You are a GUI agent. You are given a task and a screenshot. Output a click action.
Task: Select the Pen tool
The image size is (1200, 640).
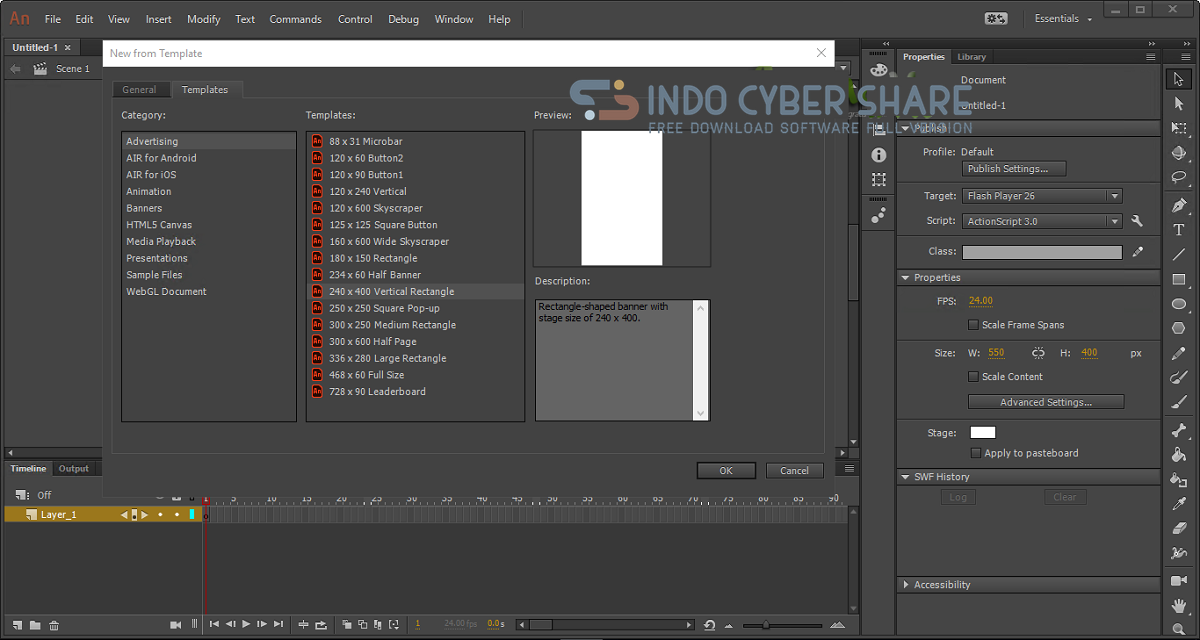coord(1179,205)
